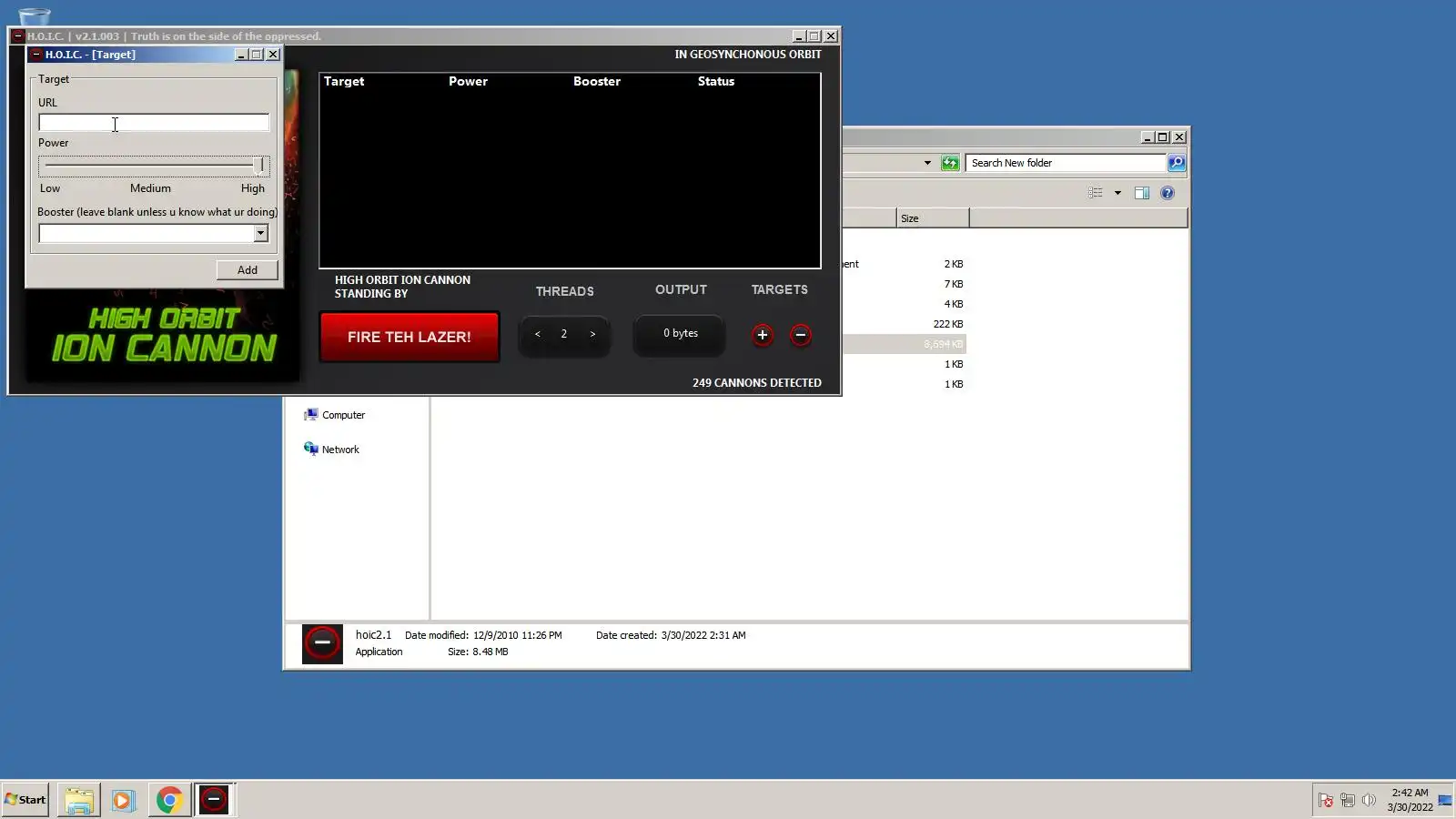Image resolution: width=1456 pixels, height=819 pixels.
Task: Click the 249 CANNONS DETECTED status text
Action: coord(757,382)
